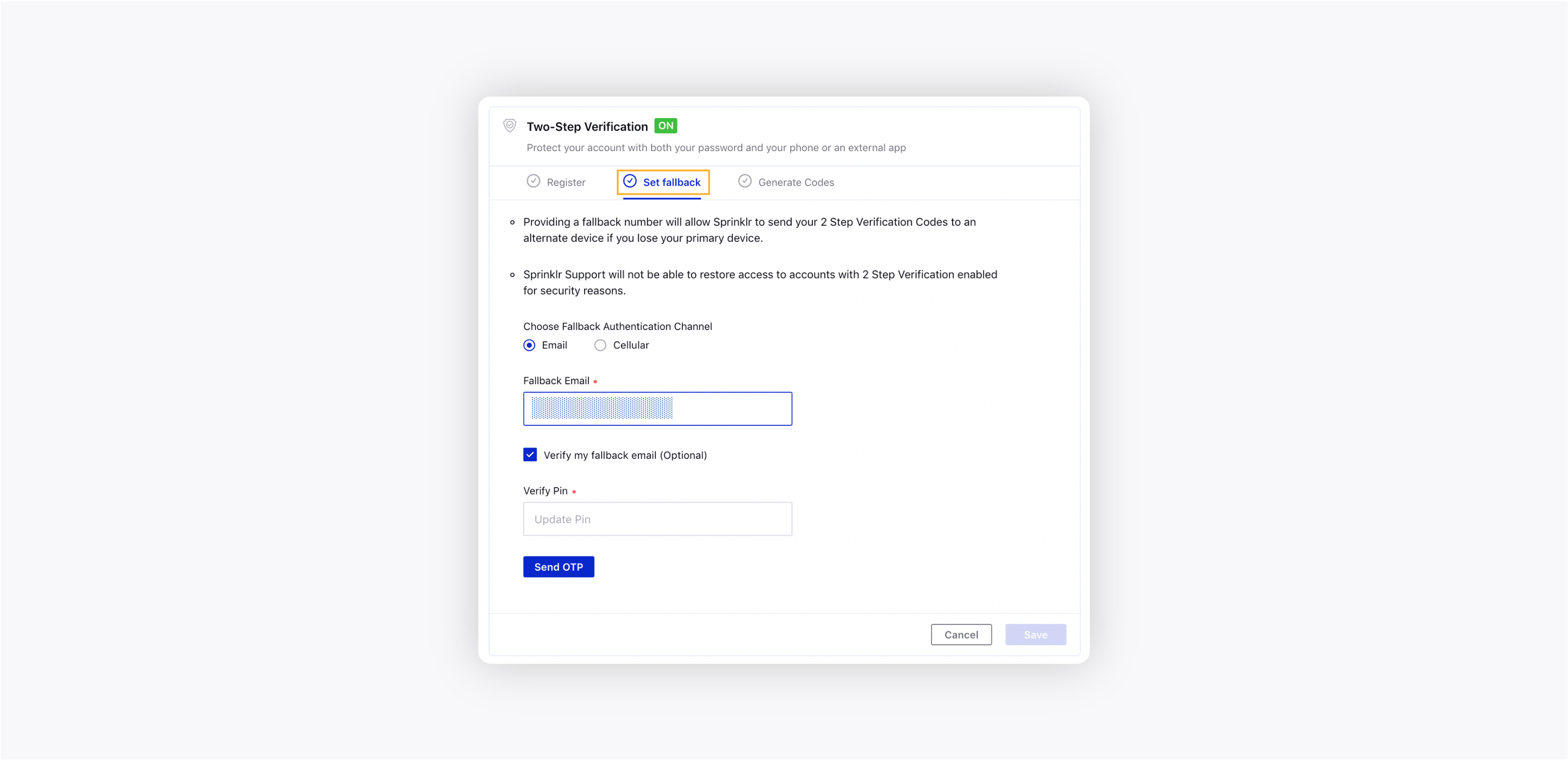1568x760 pixels.
Task: Open the Generate Codes tab label
Action: 796,182
